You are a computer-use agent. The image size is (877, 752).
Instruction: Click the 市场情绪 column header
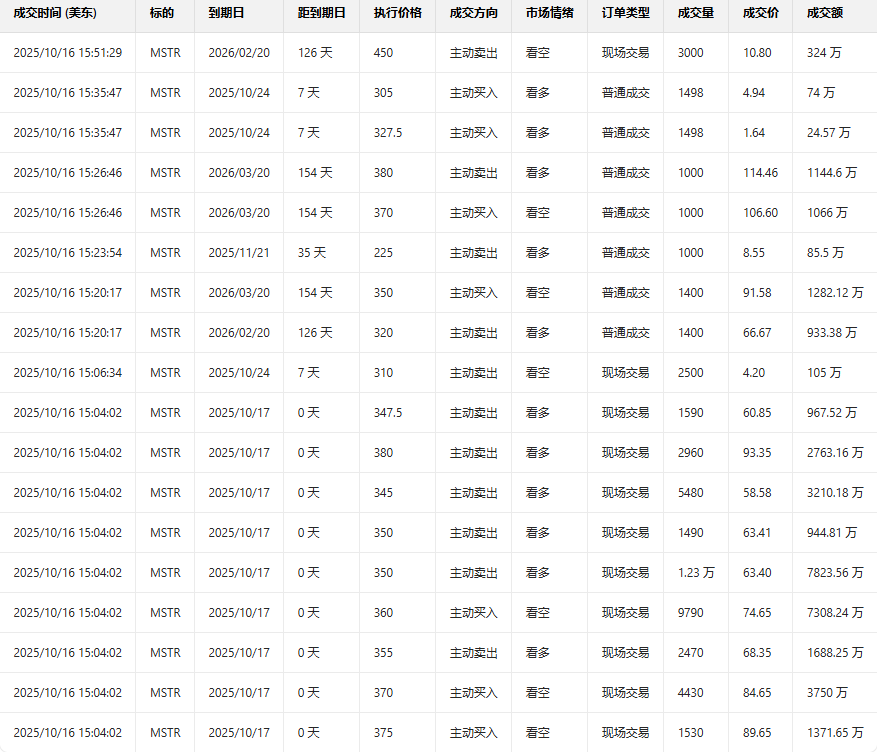point(550,13)
